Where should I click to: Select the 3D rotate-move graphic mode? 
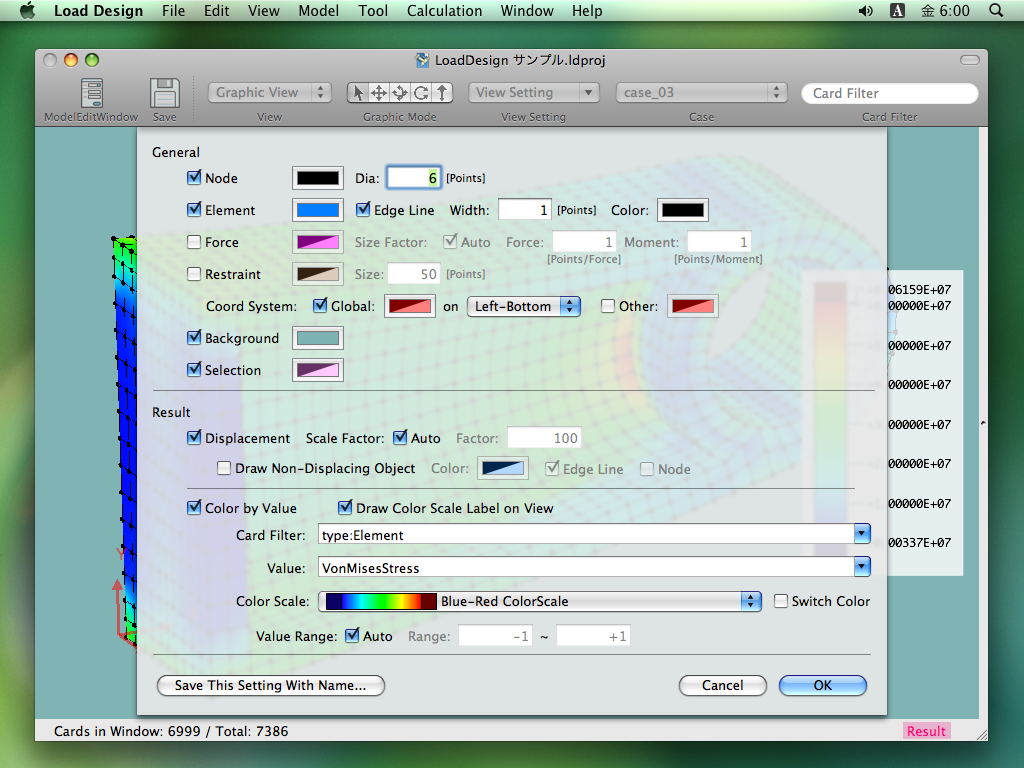(x=400, y=93)
